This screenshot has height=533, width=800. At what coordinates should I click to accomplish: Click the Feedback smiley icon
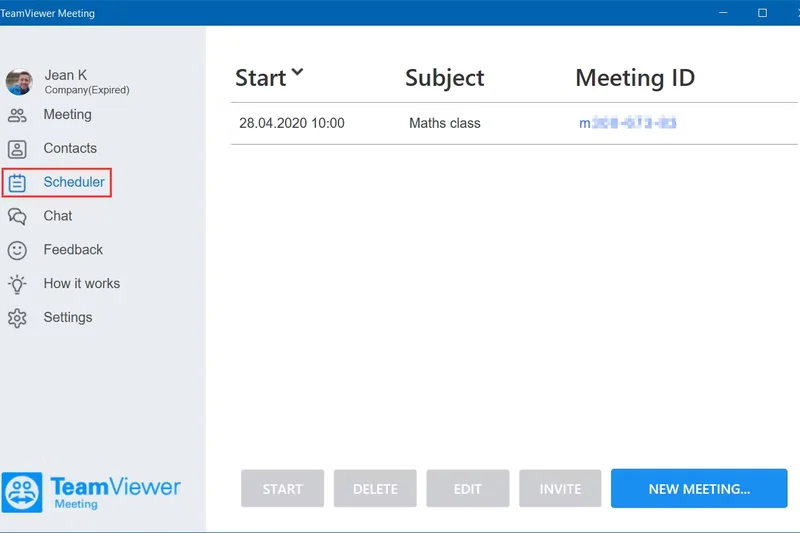coord(17,250)
